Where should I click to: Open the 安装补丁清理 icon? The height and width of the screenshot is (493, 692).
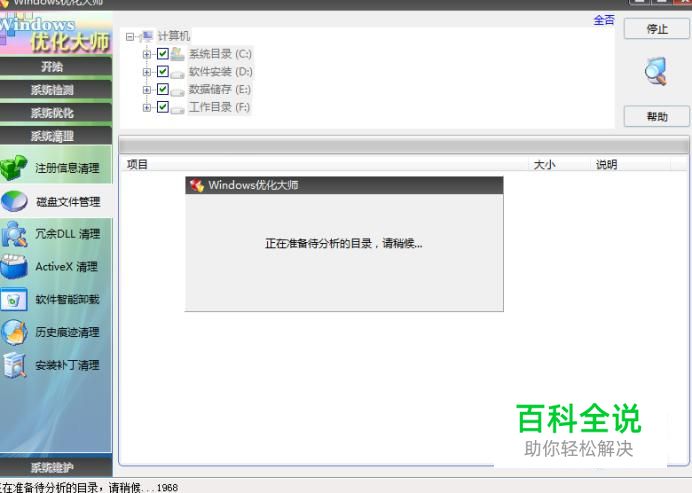pos(15,365)
